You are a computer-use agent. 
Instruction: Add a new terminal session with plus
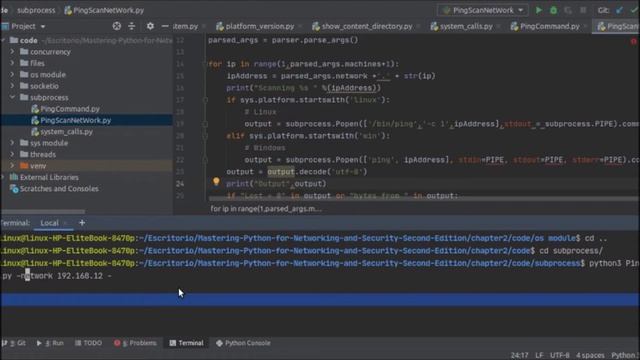pyautogui.click(x=82, y=223)
